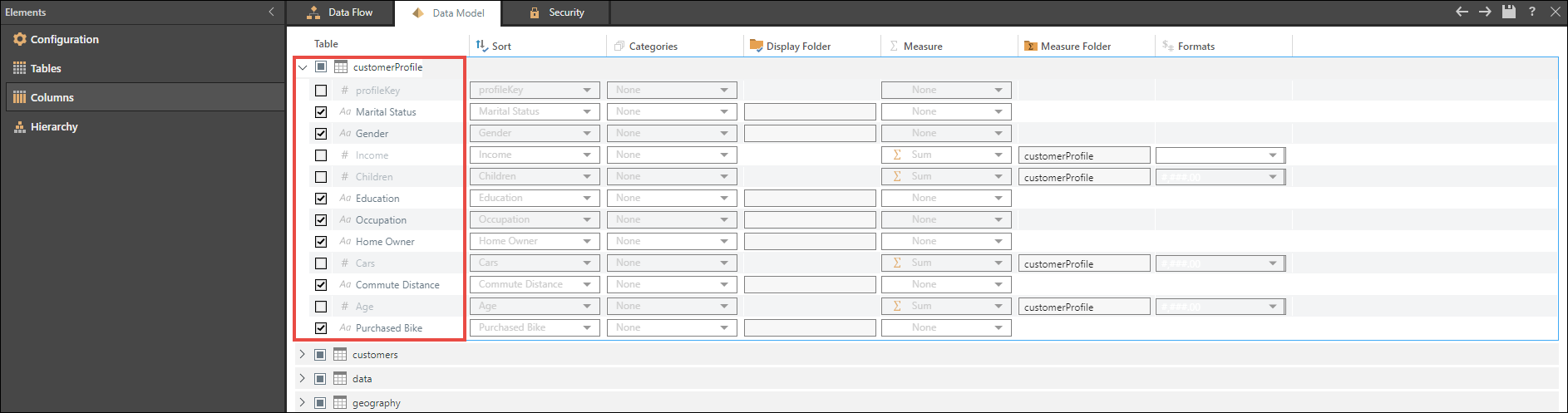Uncheck the Marital Status column checkbox

[x=321, y=112]
